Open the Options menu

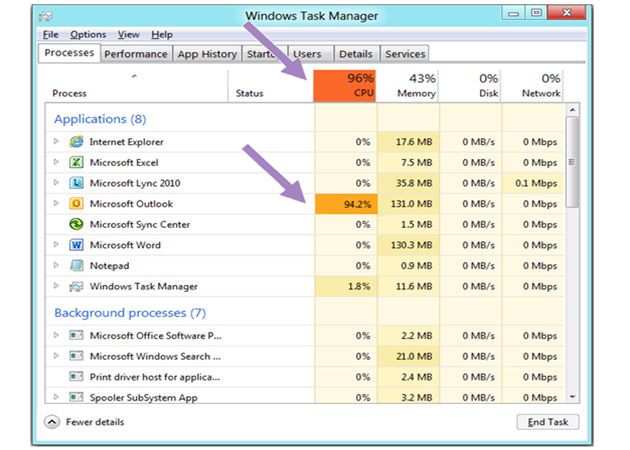[x=88, y=35]
